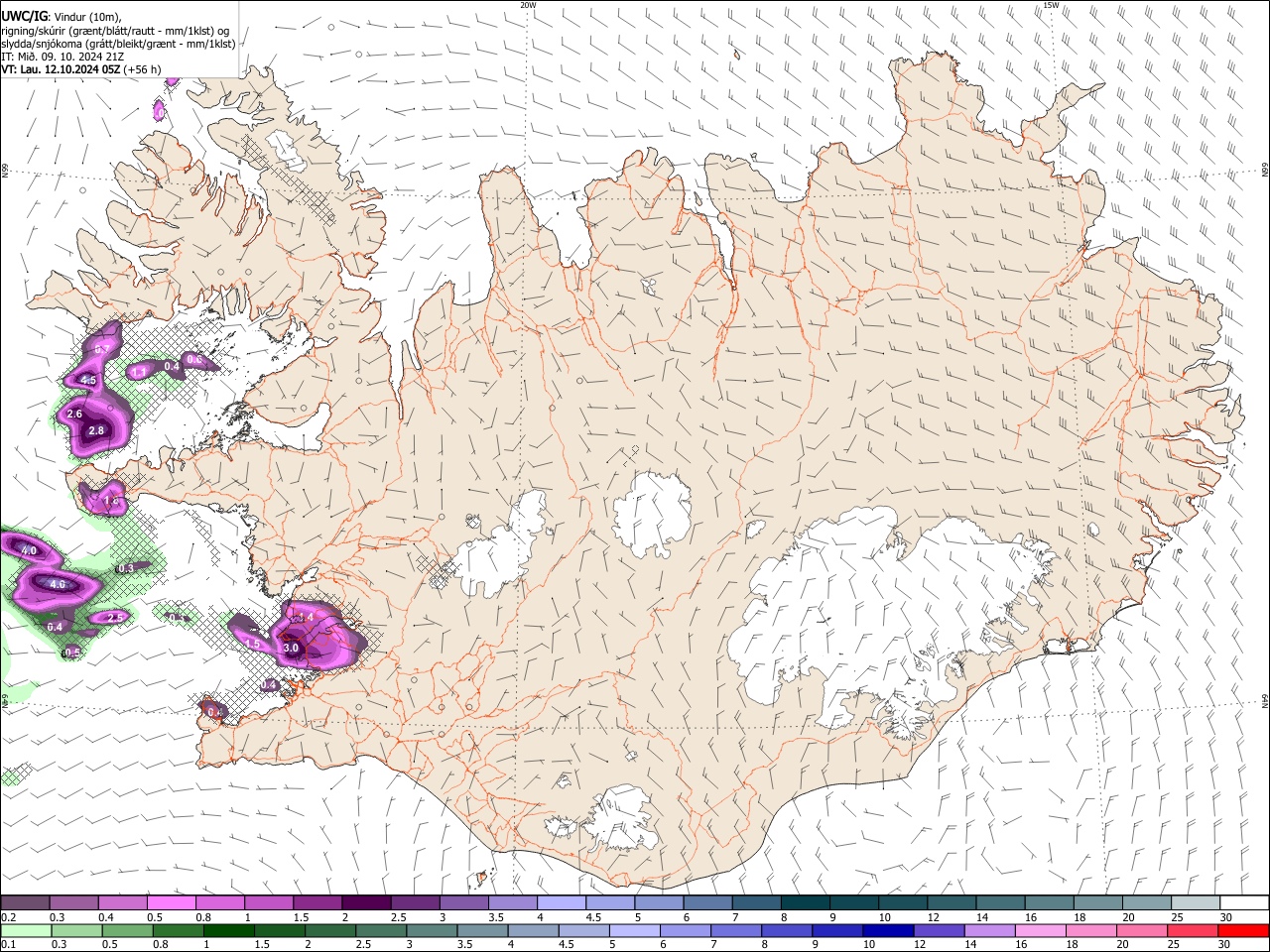Viewport: 1270px width, 952px height.
Task: Select the navy blue rain swatch between 10 and 12
Action: (x=886, y=931)
